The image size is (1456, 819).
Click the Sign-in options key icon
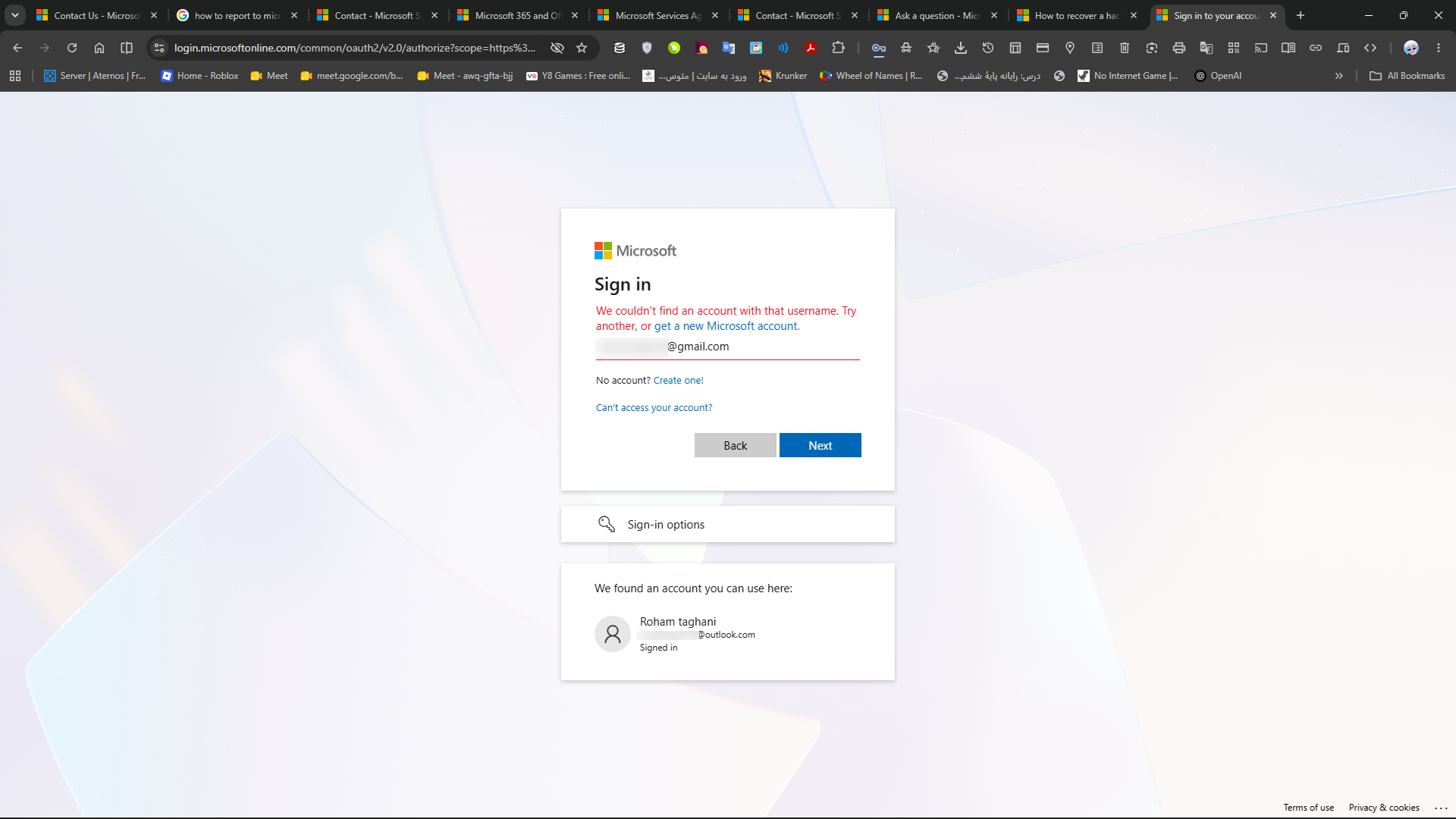(607, 524)
